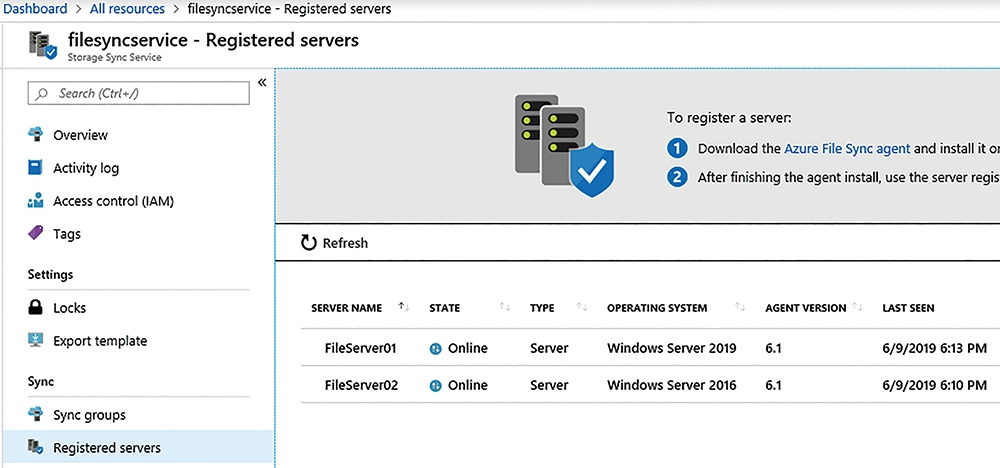Click Windows Server 2016 cell
The image size is (1000, 468).
point(672,385)
